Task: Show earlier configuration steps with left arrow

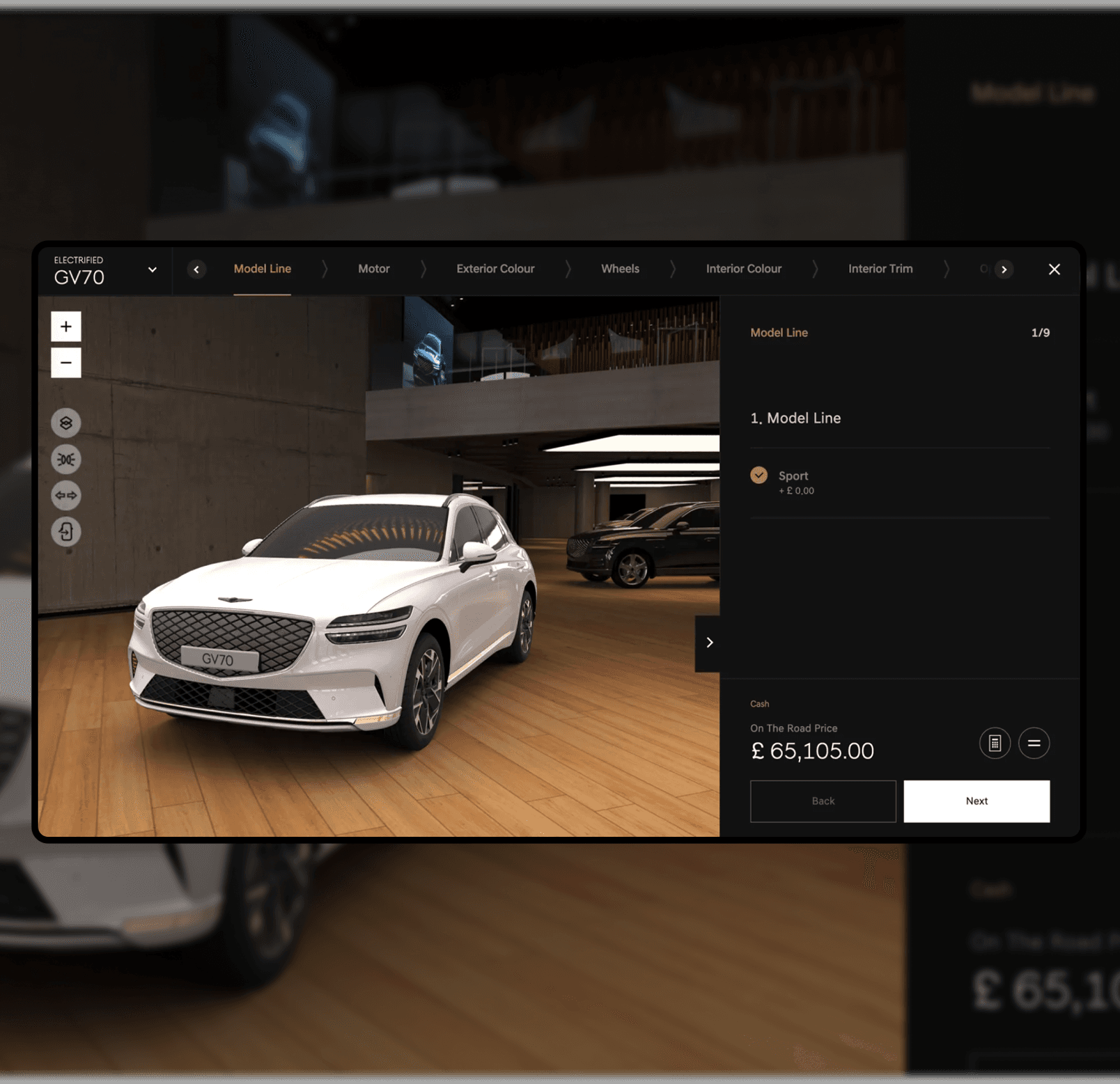Action: click(196, 269)
